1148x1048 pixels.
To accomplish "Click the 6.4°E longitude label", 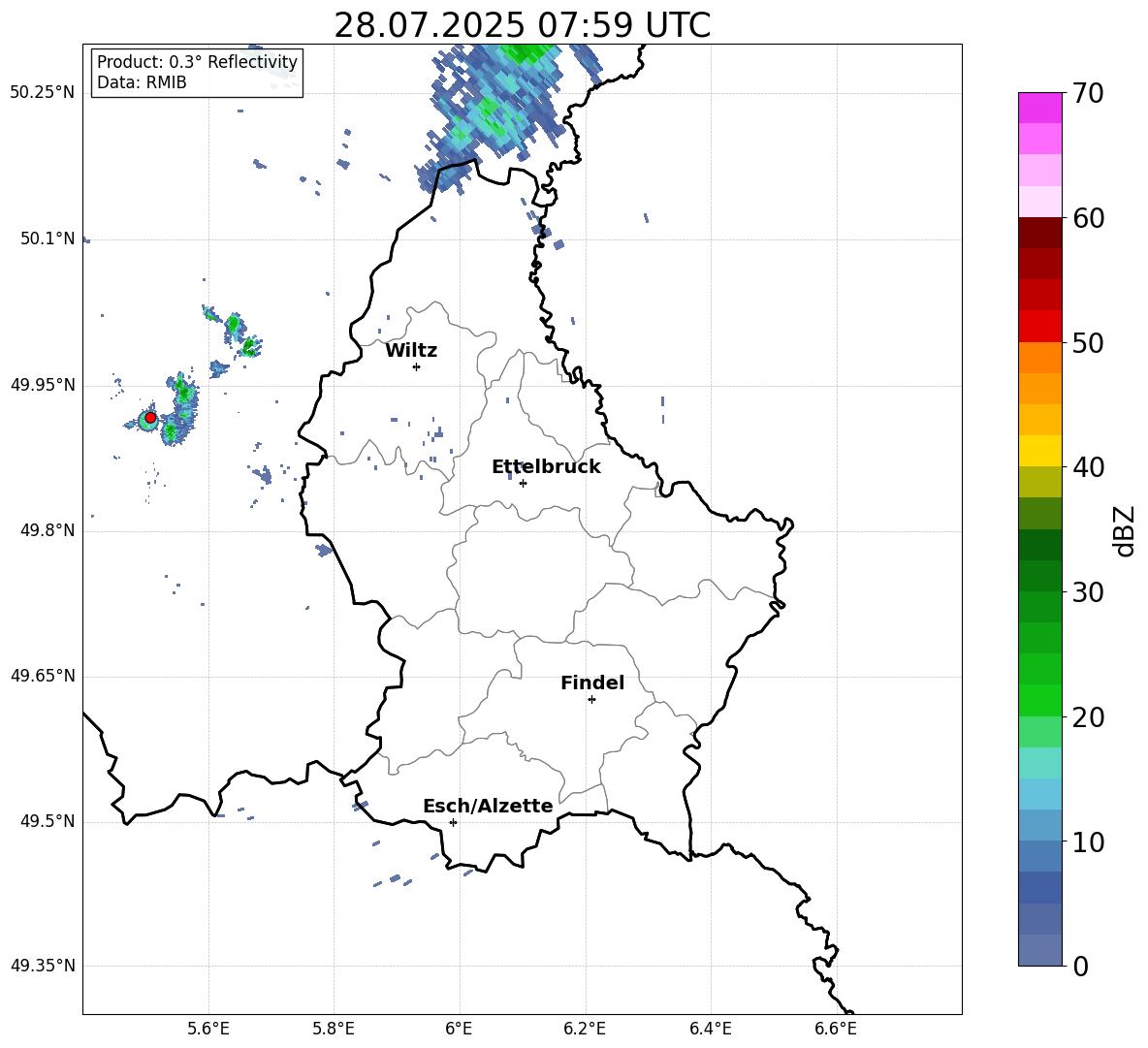I will pos(711,1029).
